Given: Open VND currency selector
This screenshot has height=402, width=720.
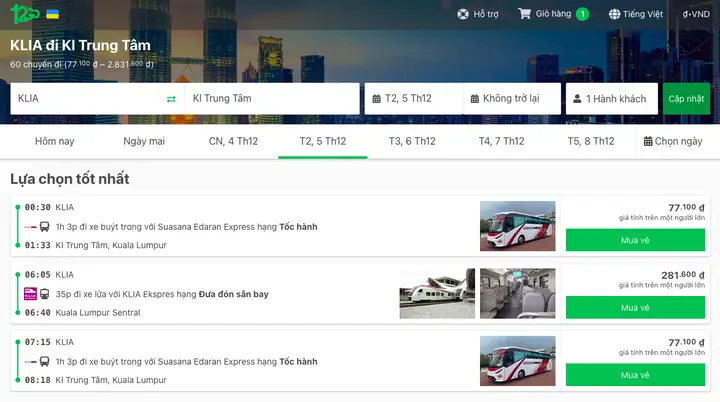Looking at the screenshot, I should 696,14.
